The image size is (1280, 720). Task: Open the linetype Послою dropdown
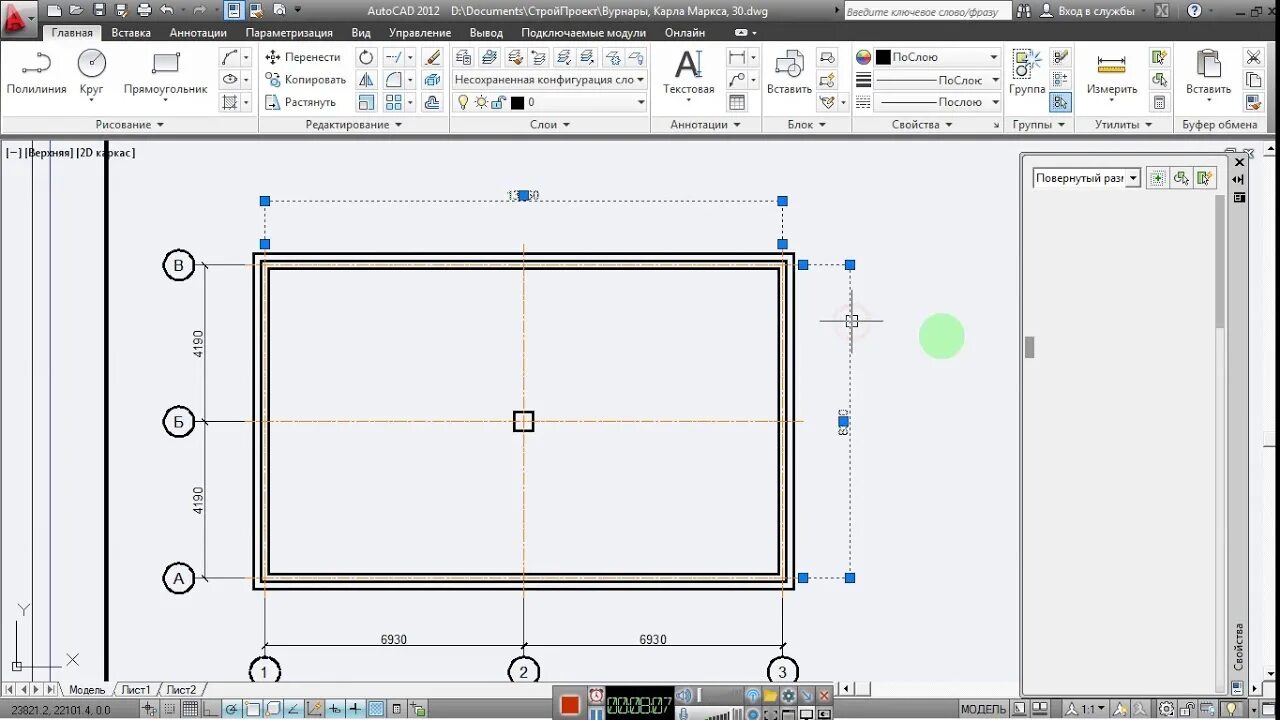(937, 102)
